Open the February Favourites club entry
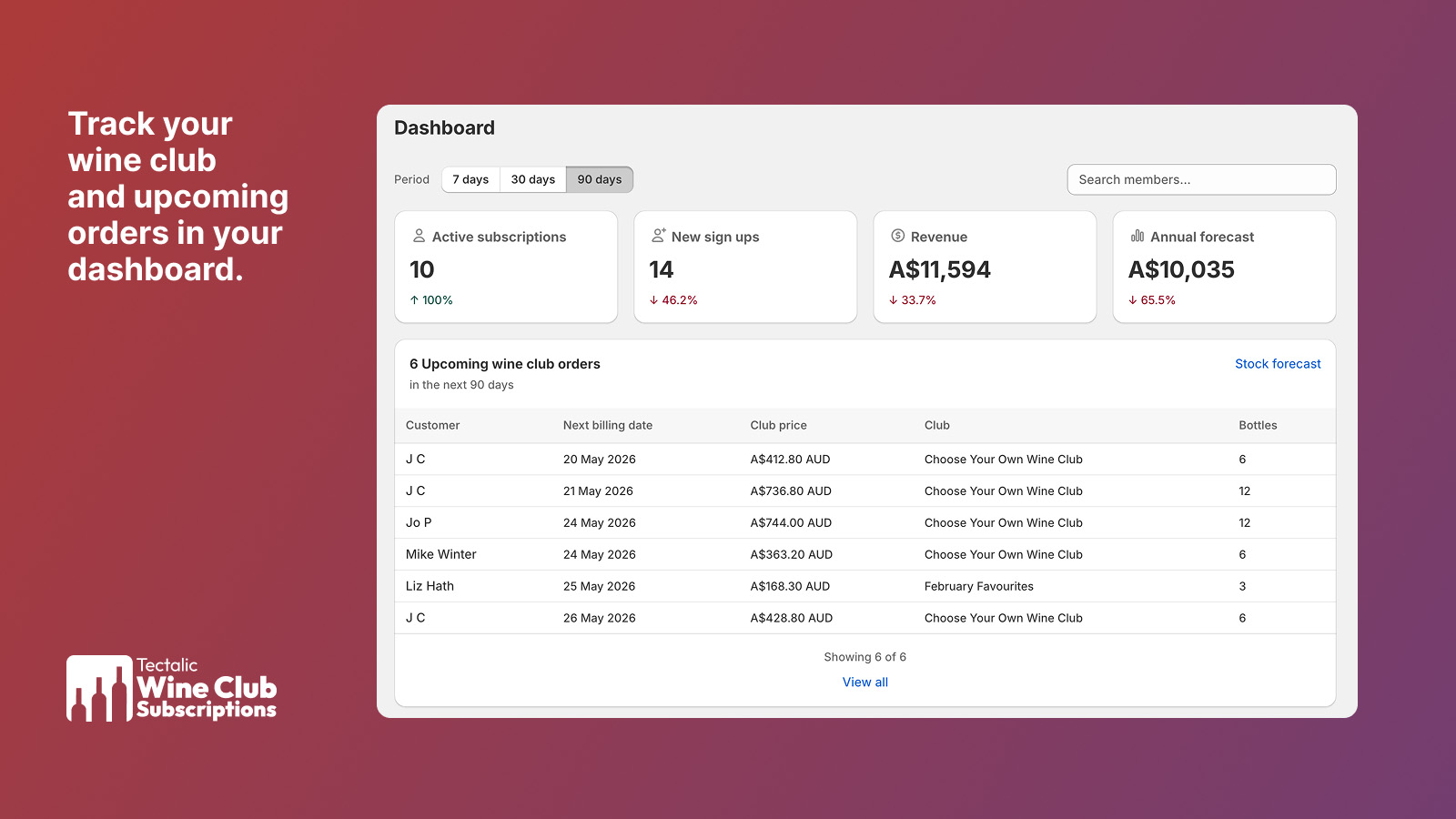Screen dimensions: 1456x819 point(978,586)
